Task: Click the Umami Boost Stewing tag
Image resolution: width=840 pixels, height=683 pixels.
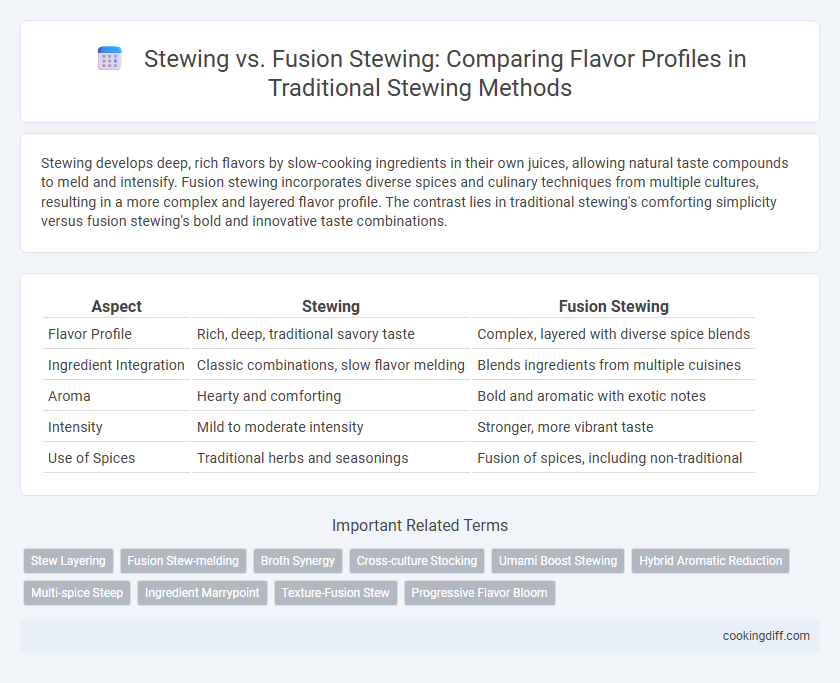Action: click(x=558, y=561)
